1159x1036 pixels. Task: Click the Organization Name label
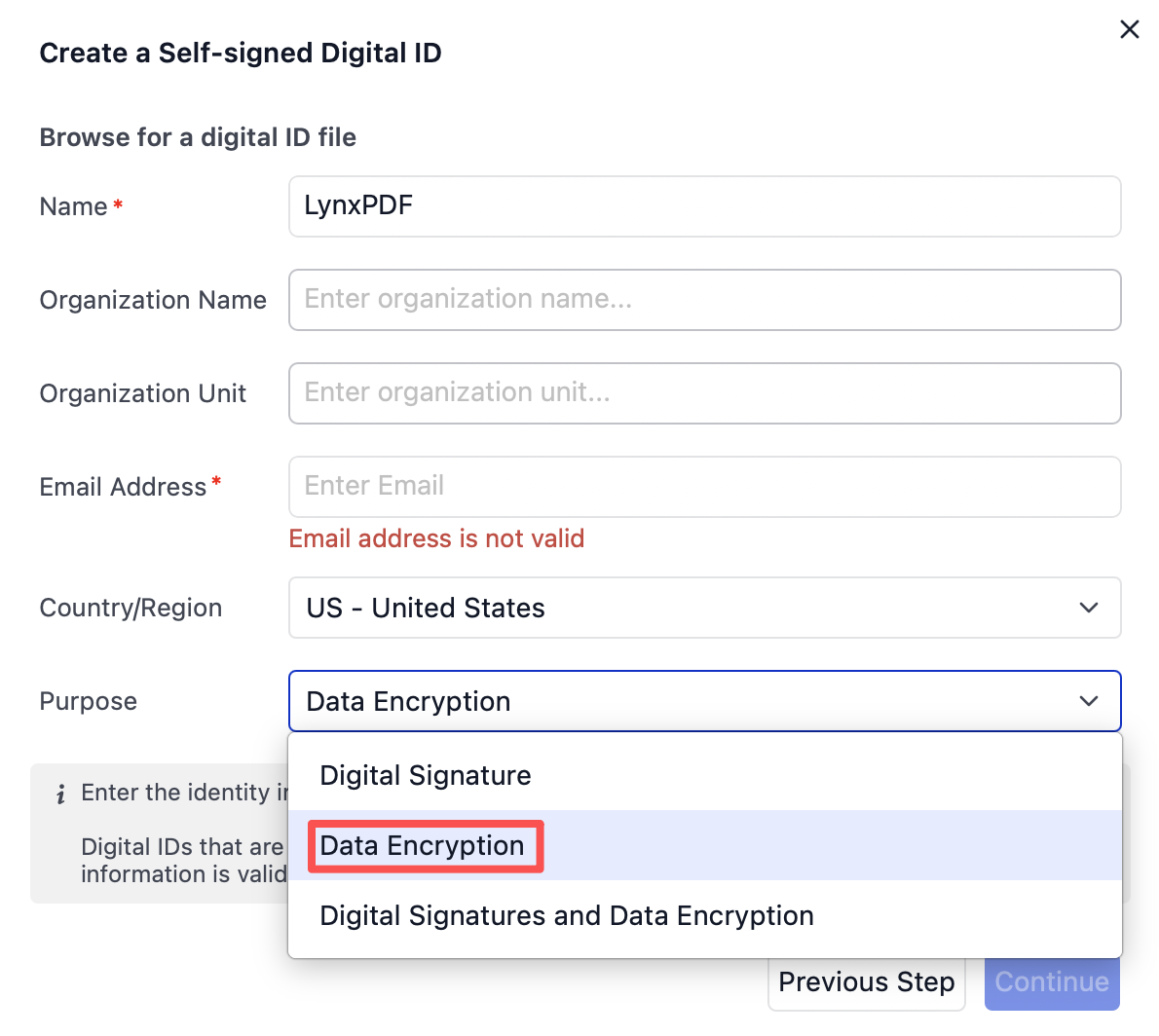click(x=153, y=300)
